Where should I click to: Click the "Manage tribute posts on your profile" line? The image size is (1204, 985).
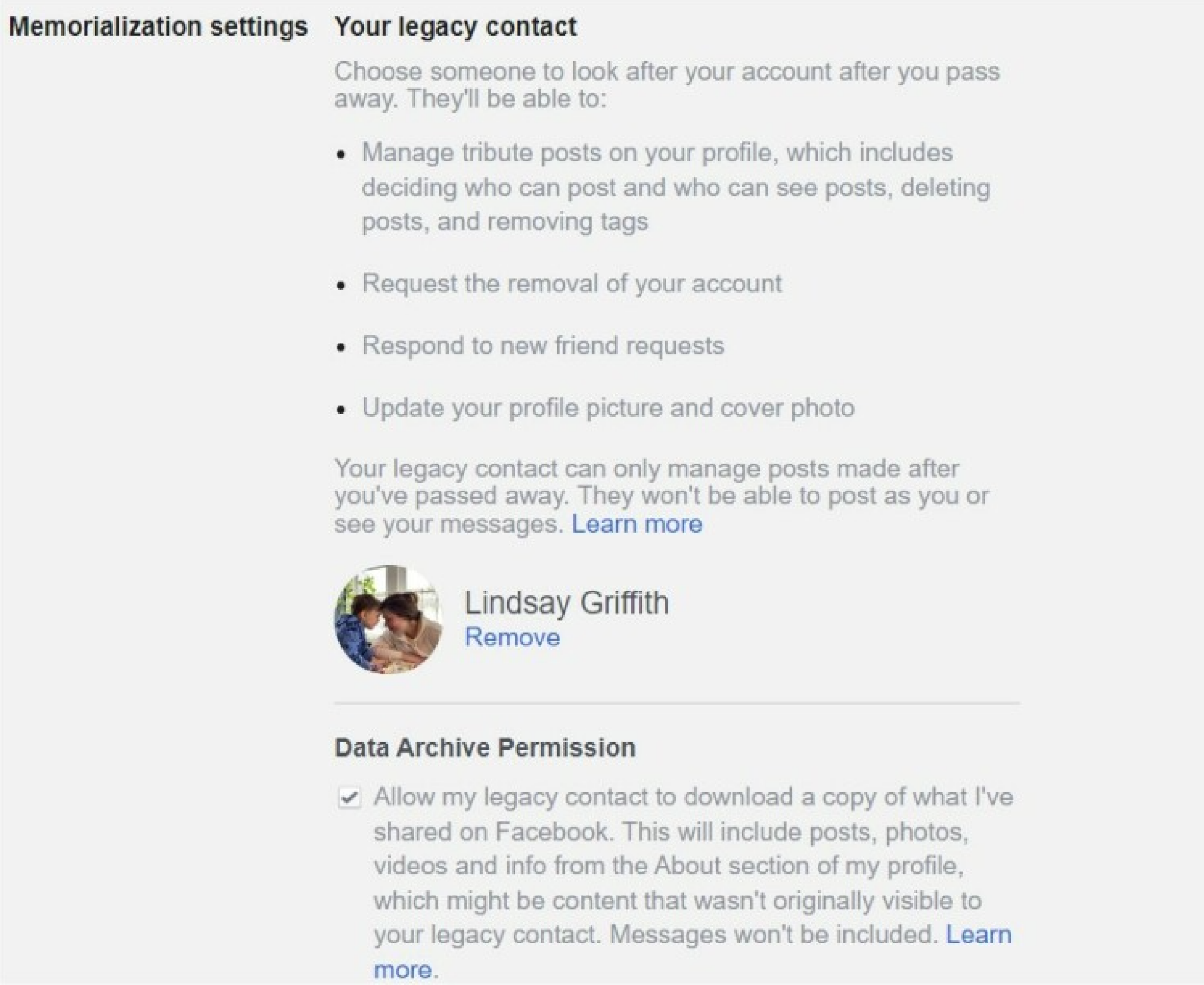[657, 152]
